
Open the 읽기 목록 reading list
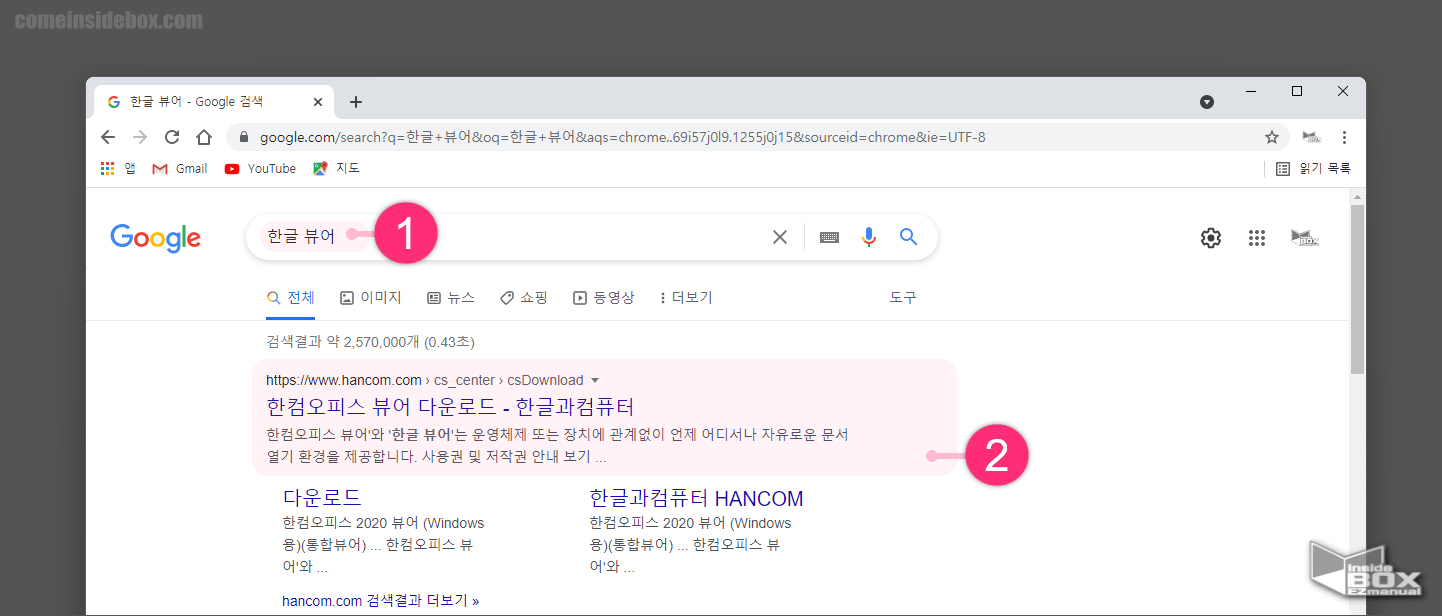(1314, 168)
